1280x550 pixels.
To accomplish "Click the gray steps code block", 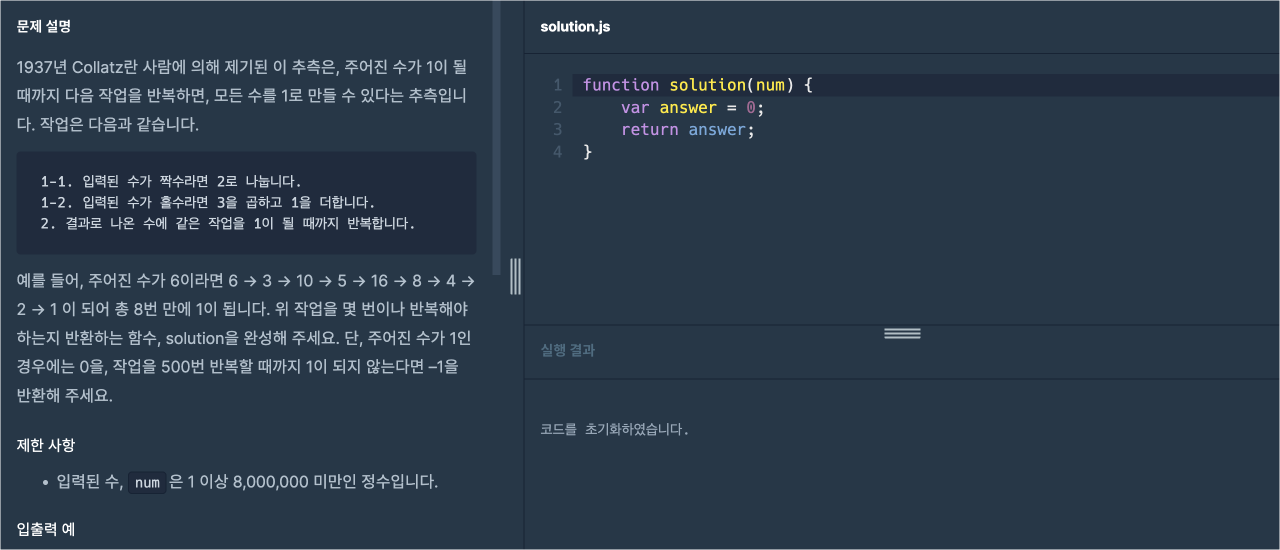I will tap(246, 203).
